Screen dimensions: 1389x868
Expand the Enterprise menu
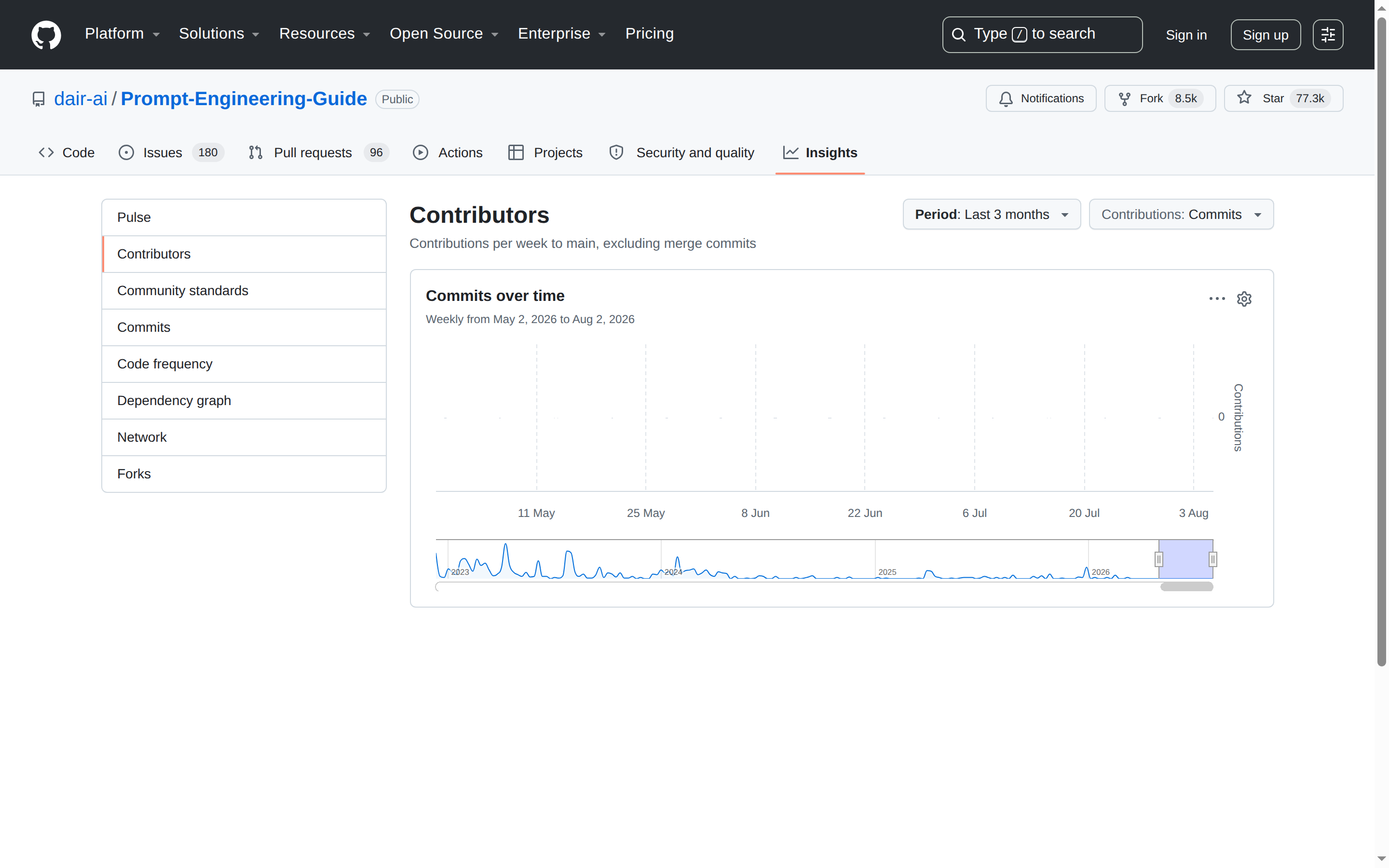[561, 34]
